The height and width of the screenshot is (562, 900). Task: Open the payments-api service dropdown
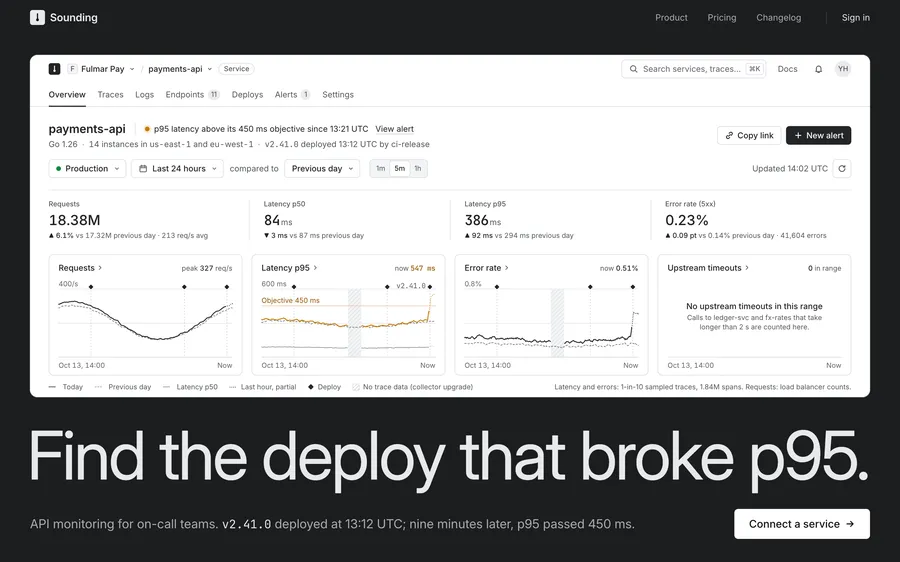pos(180,69)
